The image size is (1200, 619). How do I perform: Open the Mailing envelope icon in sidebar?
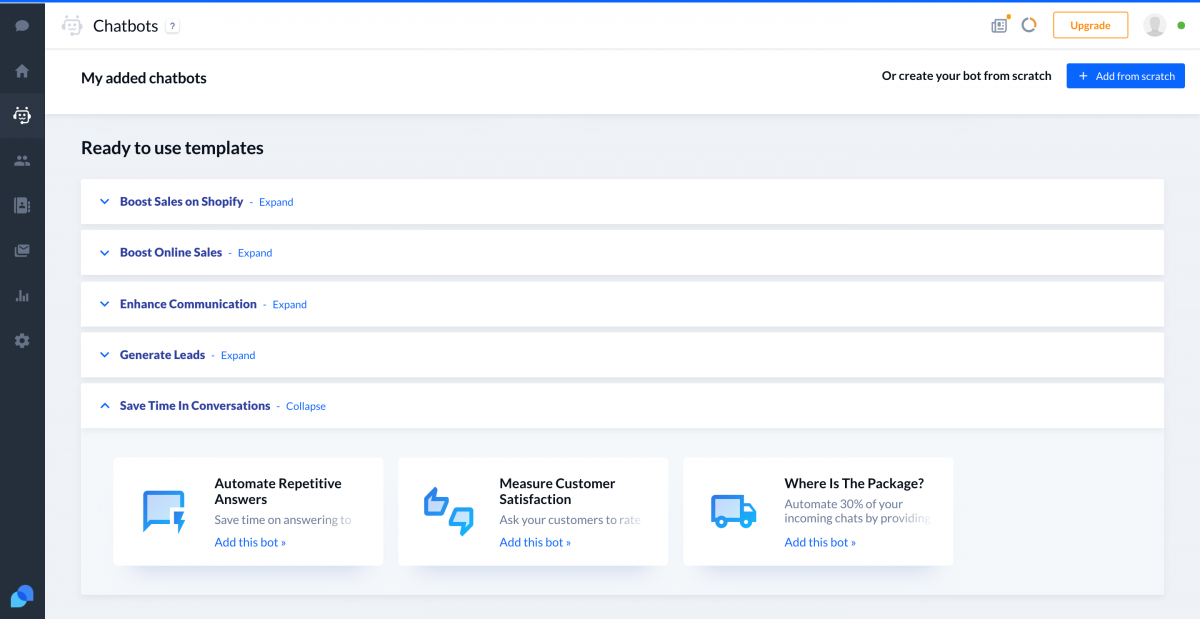pos(22,251)
